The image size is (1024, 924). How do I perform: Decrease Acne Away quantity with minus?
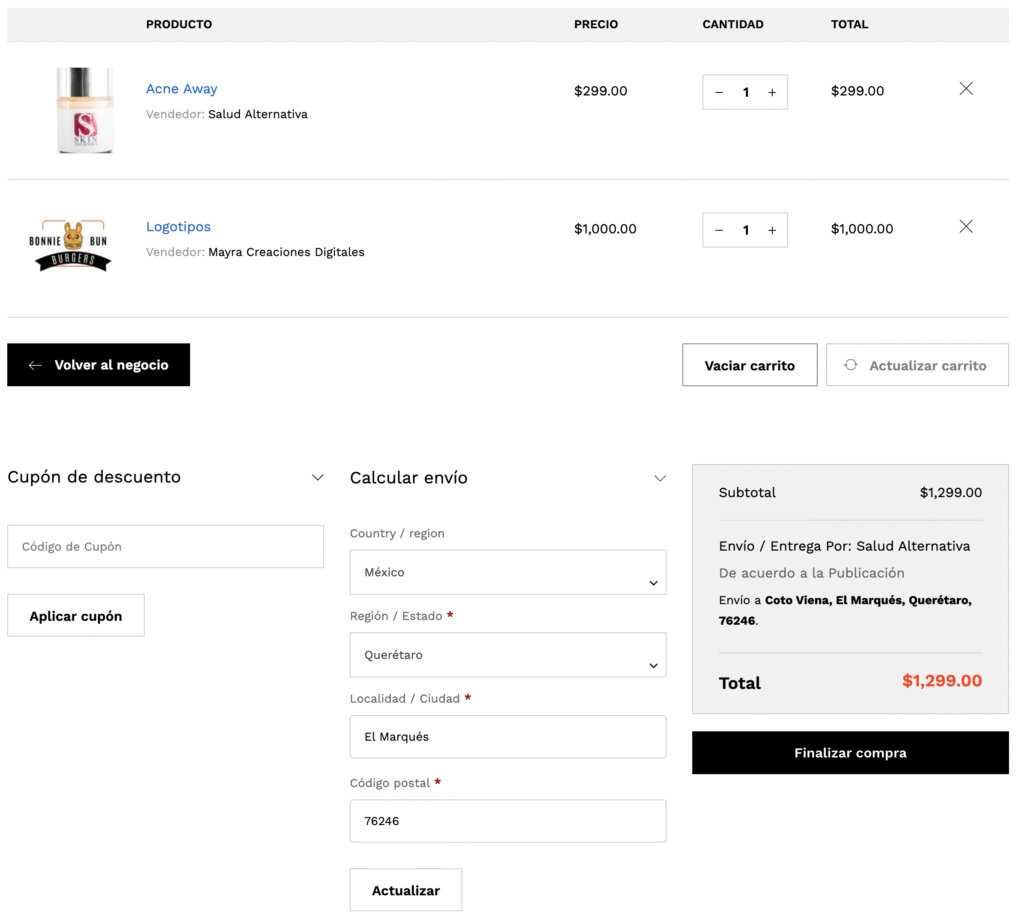coord(719,92)
